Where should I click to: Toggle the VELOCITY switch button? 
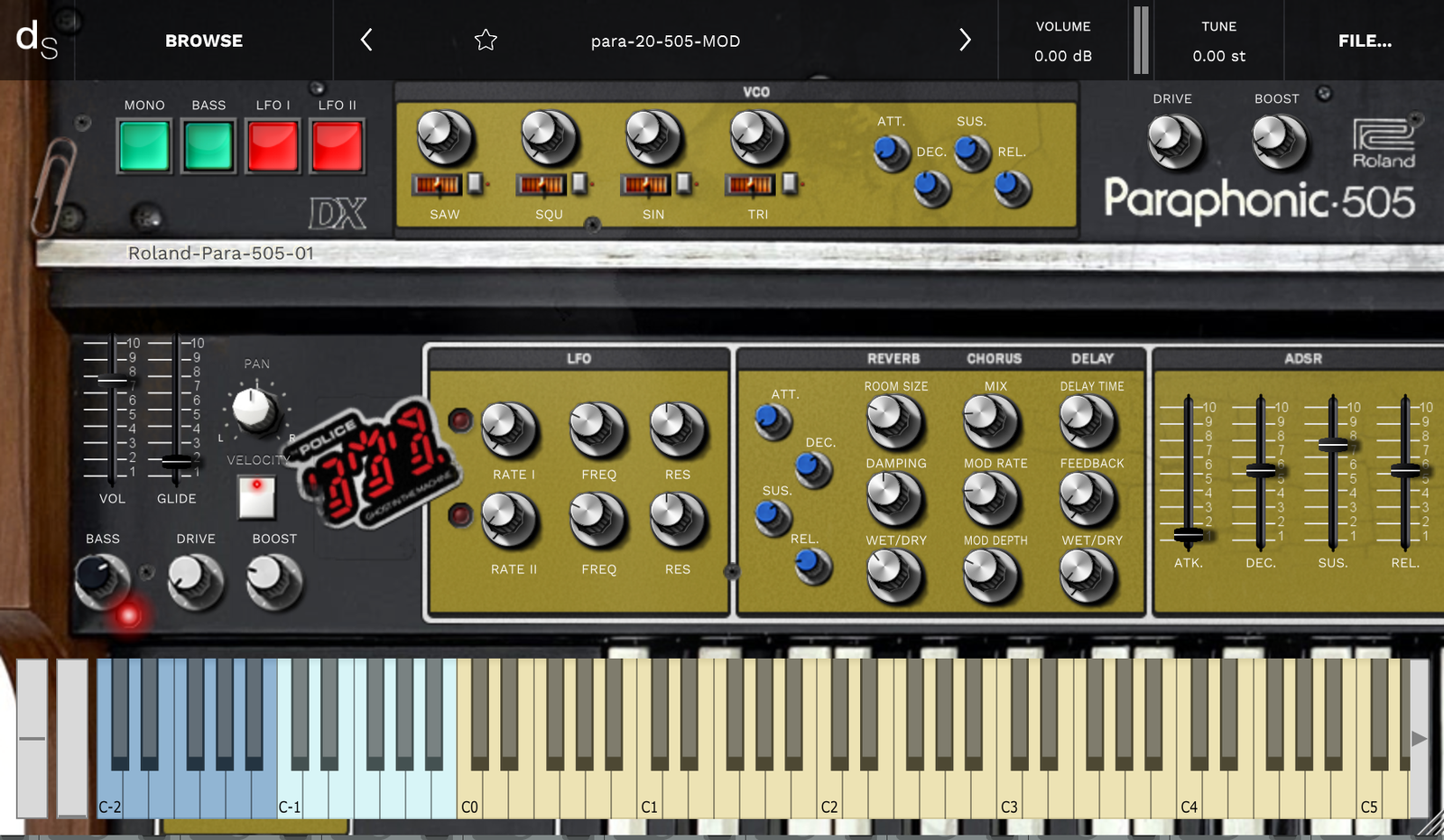pyautogui.click(x=256, y=497)
